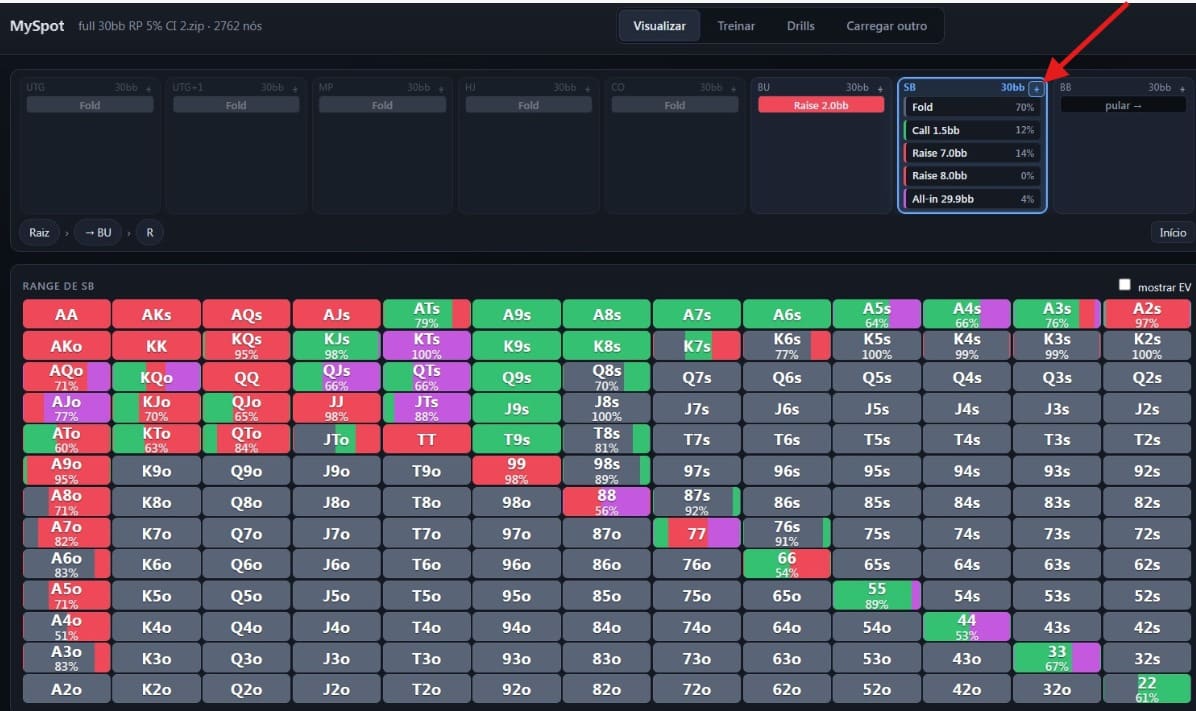Click the BU Raise 2.0bb action
Viewport: 1196px width, 711px height.
(x=821, y=105)
